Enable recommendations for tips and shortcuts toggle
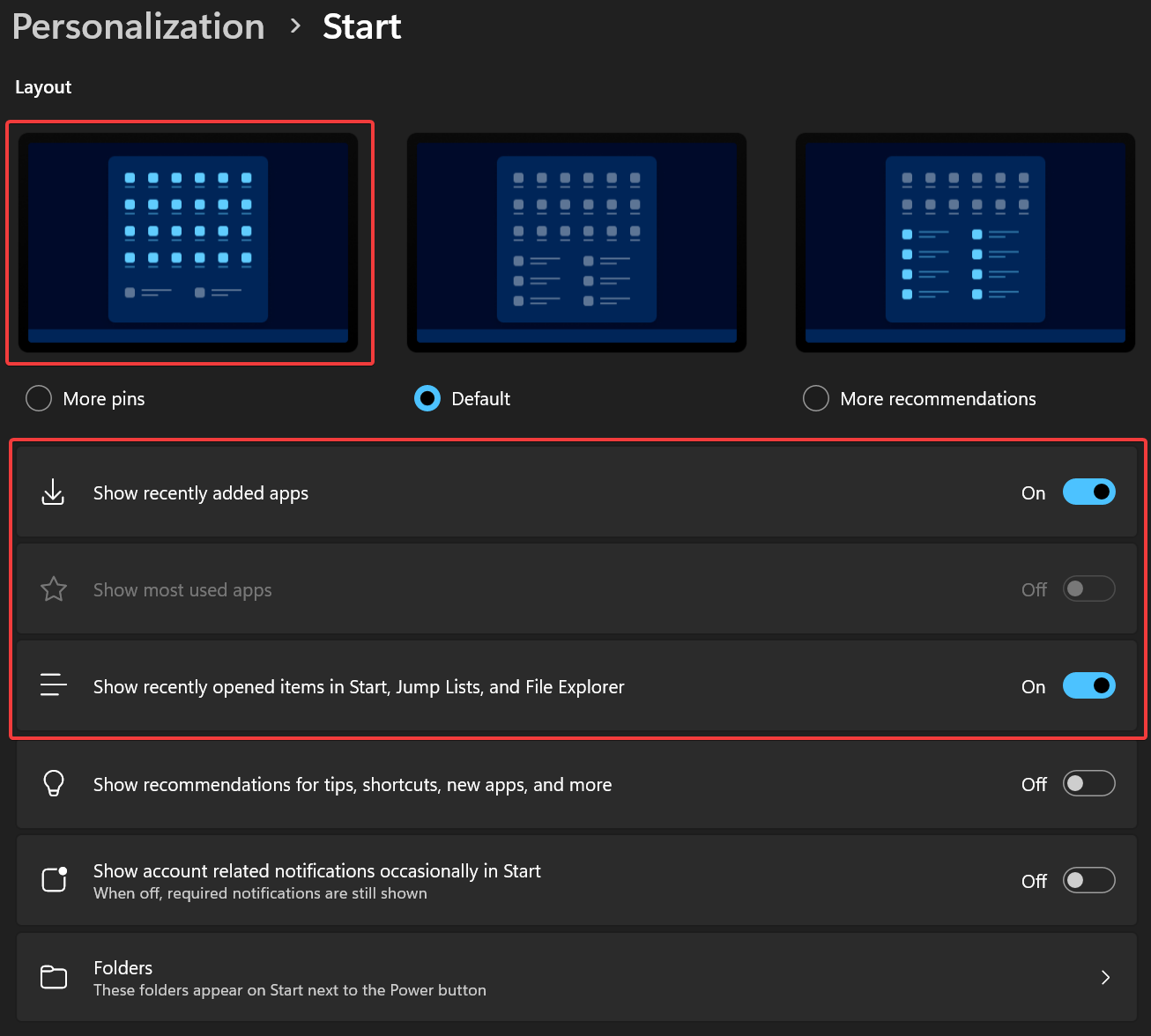 tap(1089, 783)
